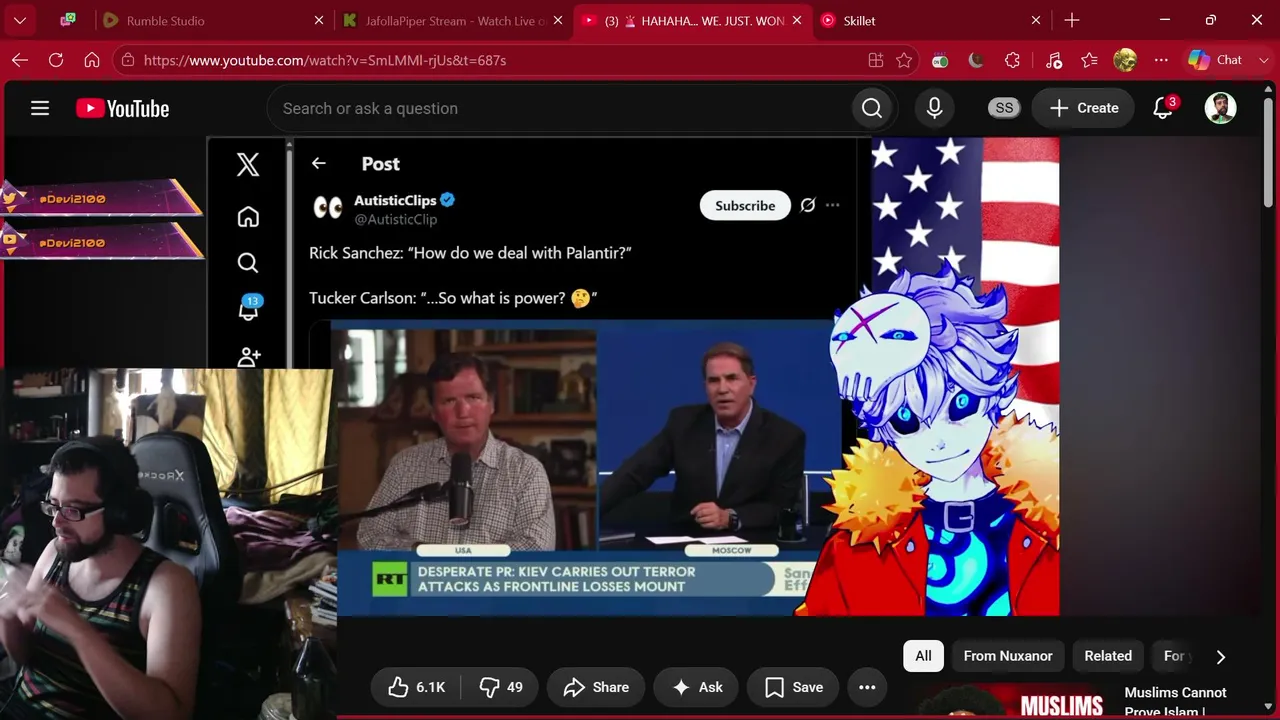Click the Search or ask a question field
The image size is (1280, 720).
click(558, 108)
